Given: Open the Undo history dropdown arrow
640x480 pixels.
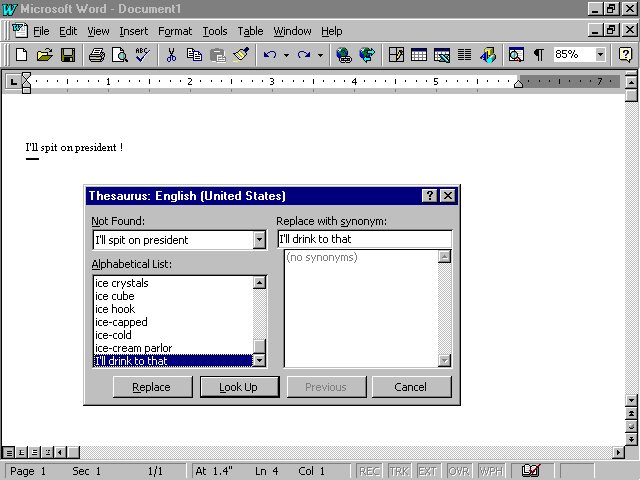Looking at the screenshot, I should [286, 55].
